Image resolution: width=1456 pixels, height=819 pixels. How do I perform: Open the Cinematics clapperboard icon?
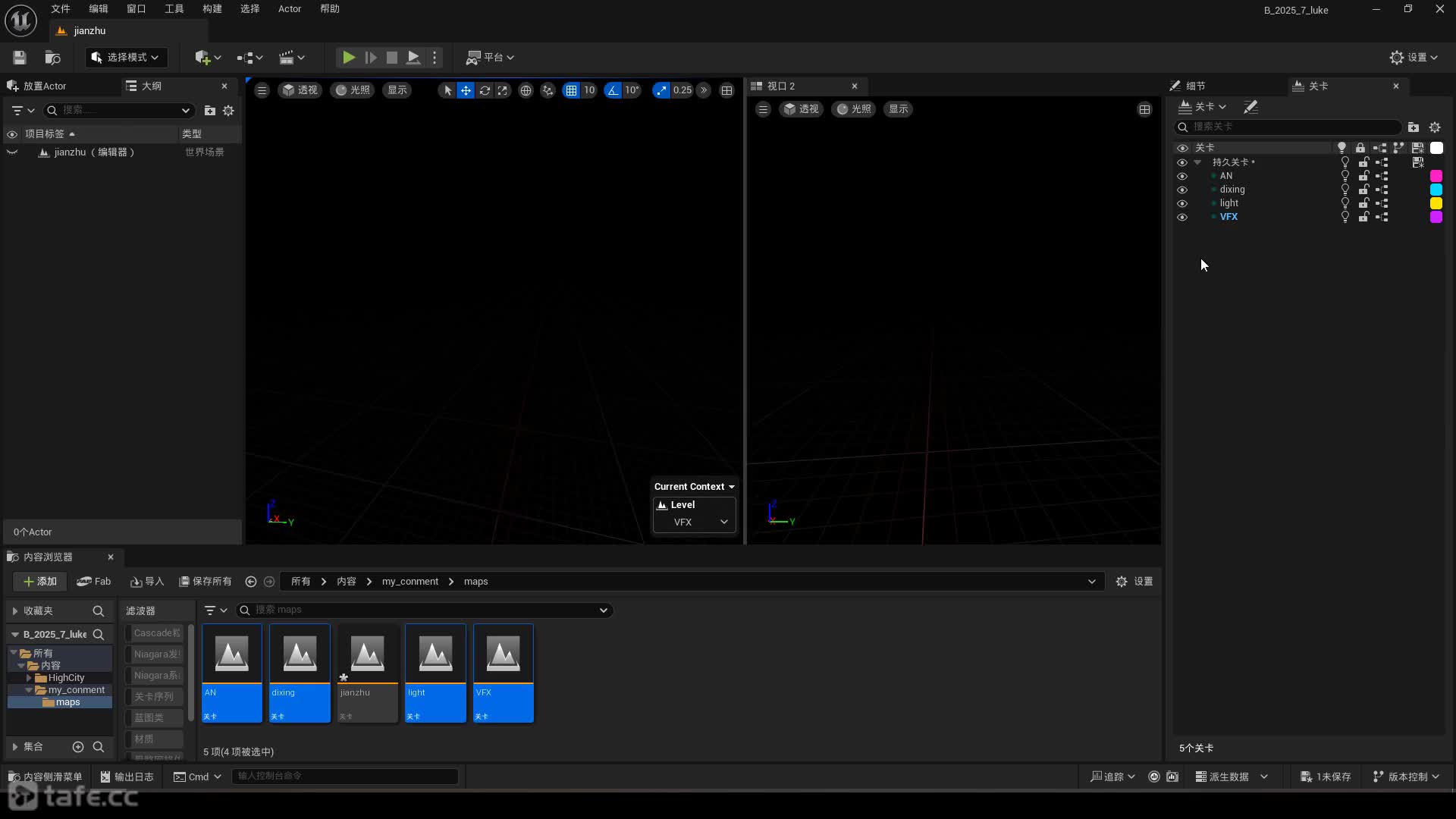(291, 57)
